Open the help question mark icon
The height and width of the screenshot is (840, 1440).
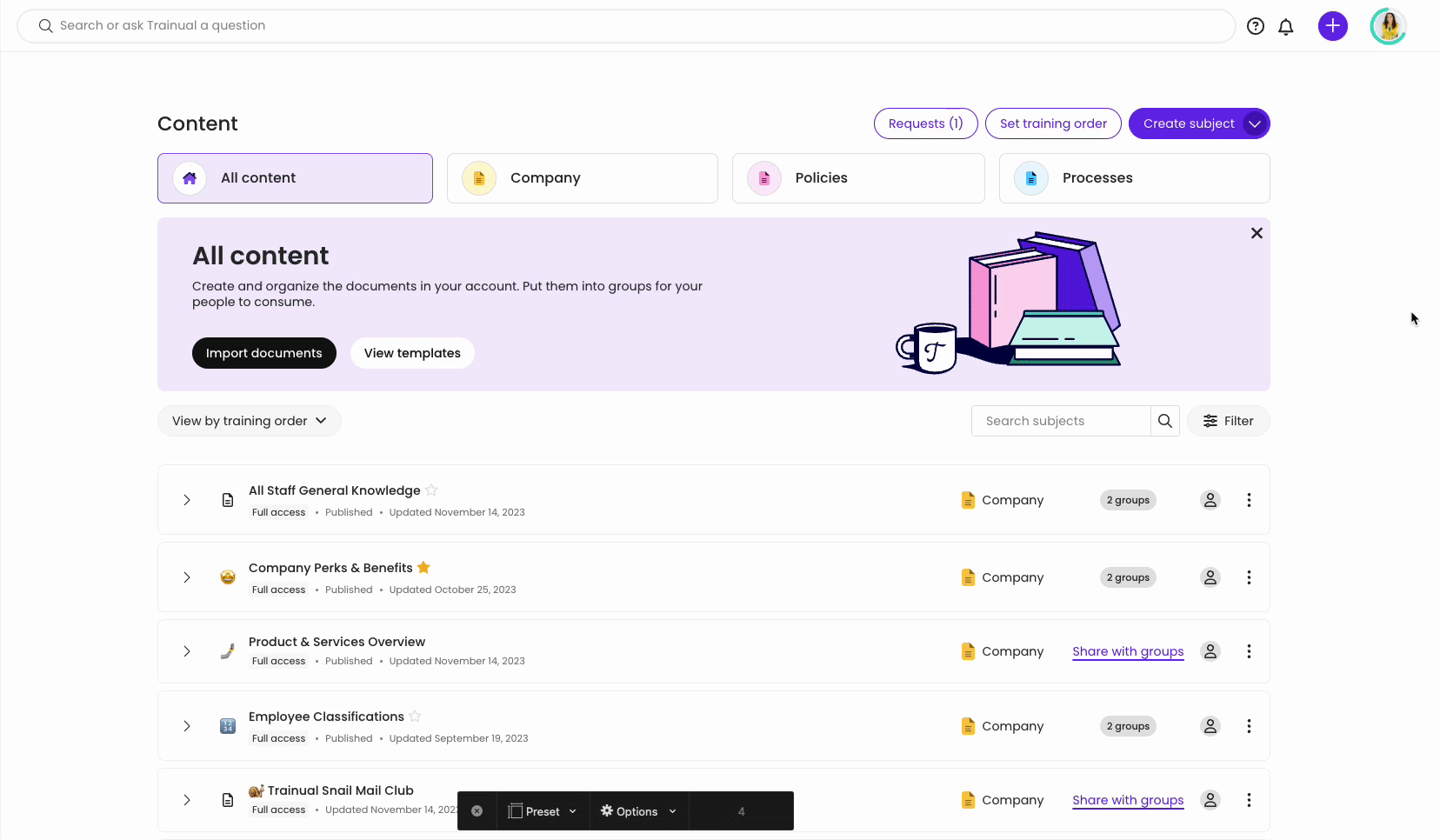pos(1256,26)
